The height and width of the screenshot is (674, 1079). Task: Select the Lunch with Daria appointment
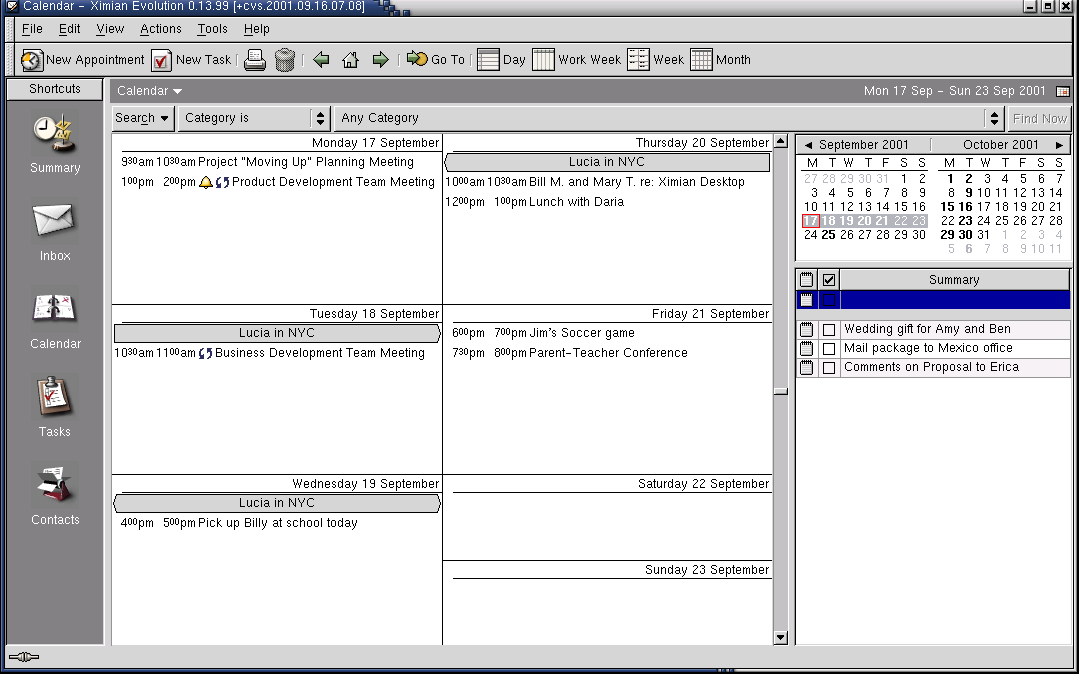point(575,202)
